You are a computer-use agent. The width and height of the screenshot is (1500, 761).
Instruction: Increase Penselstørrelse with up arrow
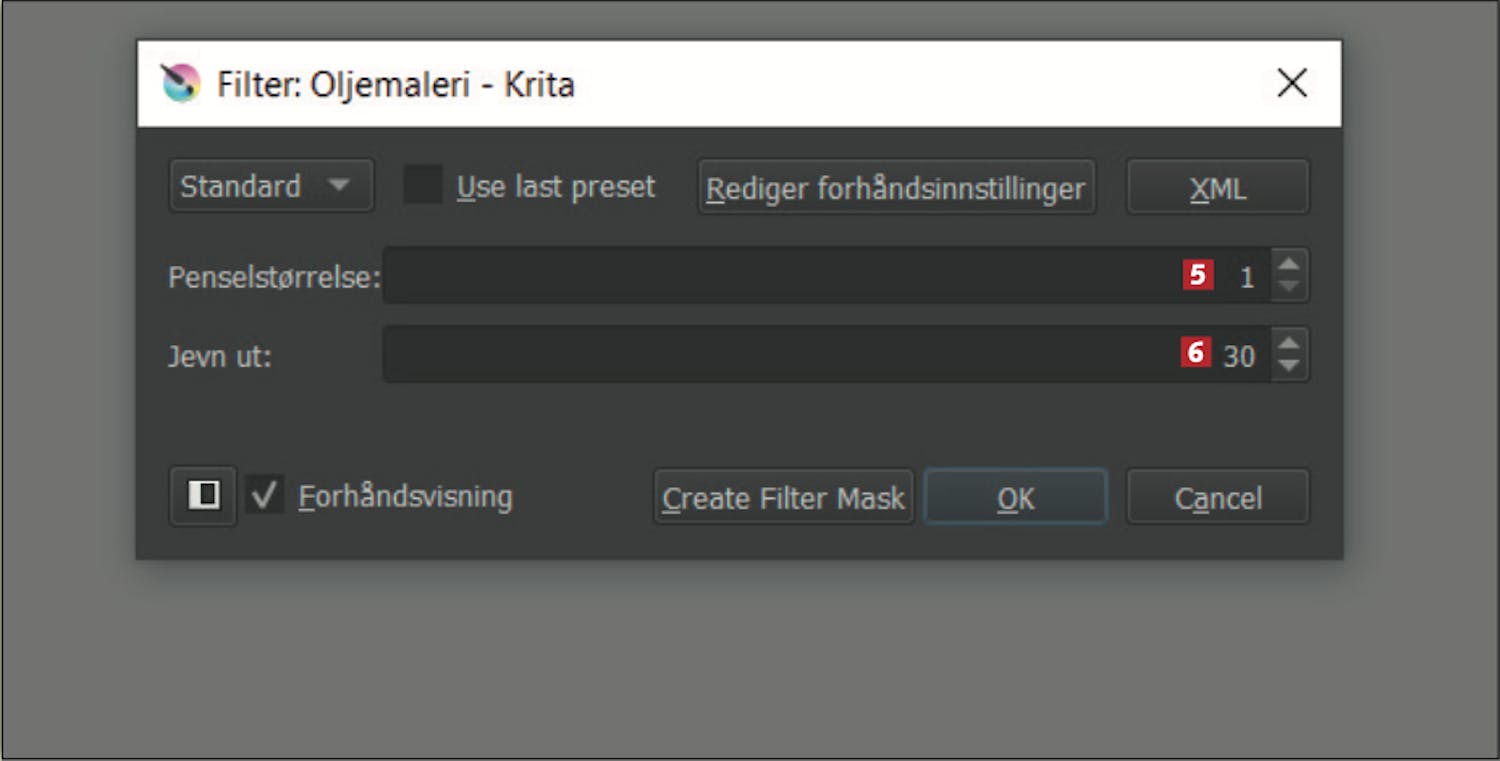[x=1289, y=263]
